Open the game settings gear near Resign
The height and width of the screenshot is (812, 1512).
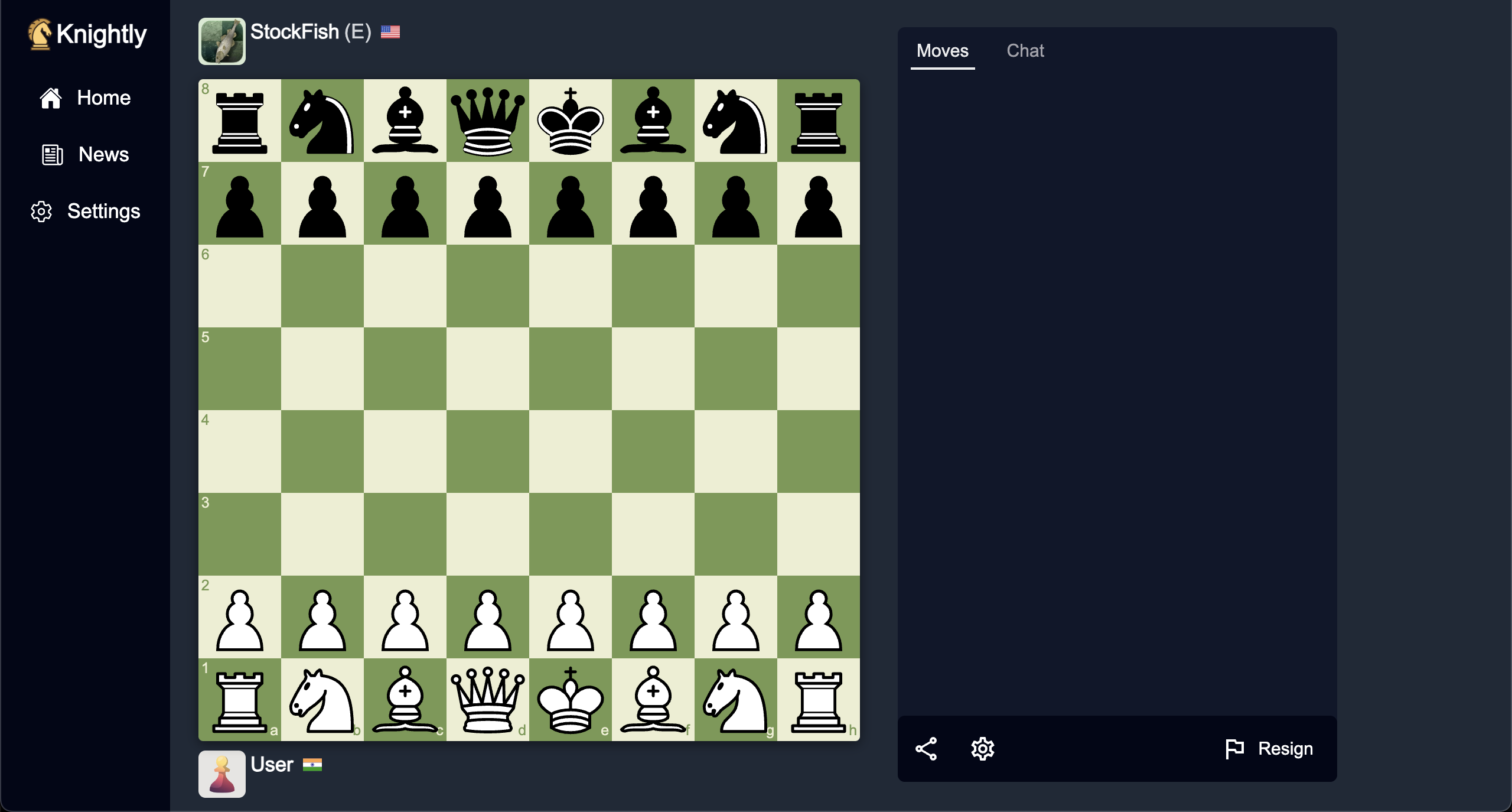[x=982, y=749]
